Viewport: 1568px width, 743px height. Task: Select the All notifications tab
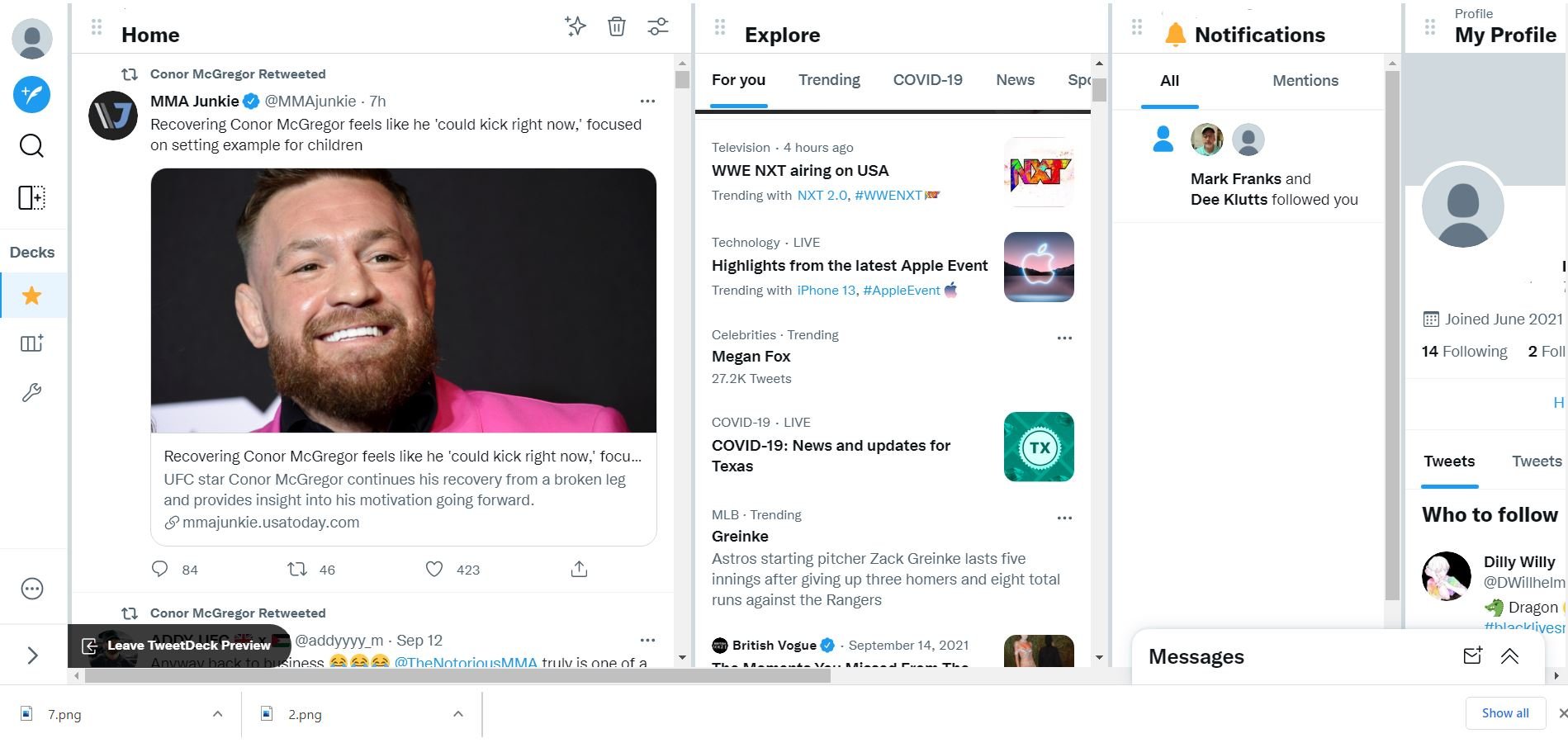click(x=1169, y=81)
